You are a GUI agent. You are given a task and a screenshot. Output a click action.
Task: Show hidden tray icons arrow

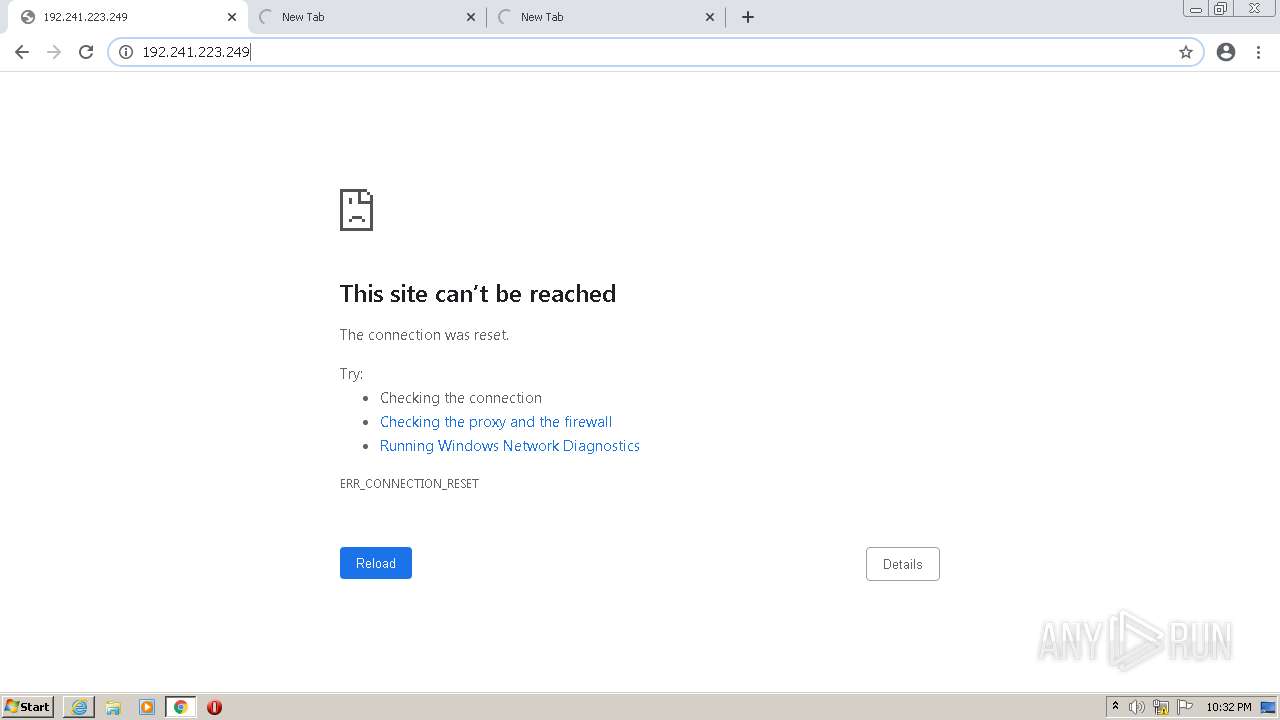point(1115,707)
